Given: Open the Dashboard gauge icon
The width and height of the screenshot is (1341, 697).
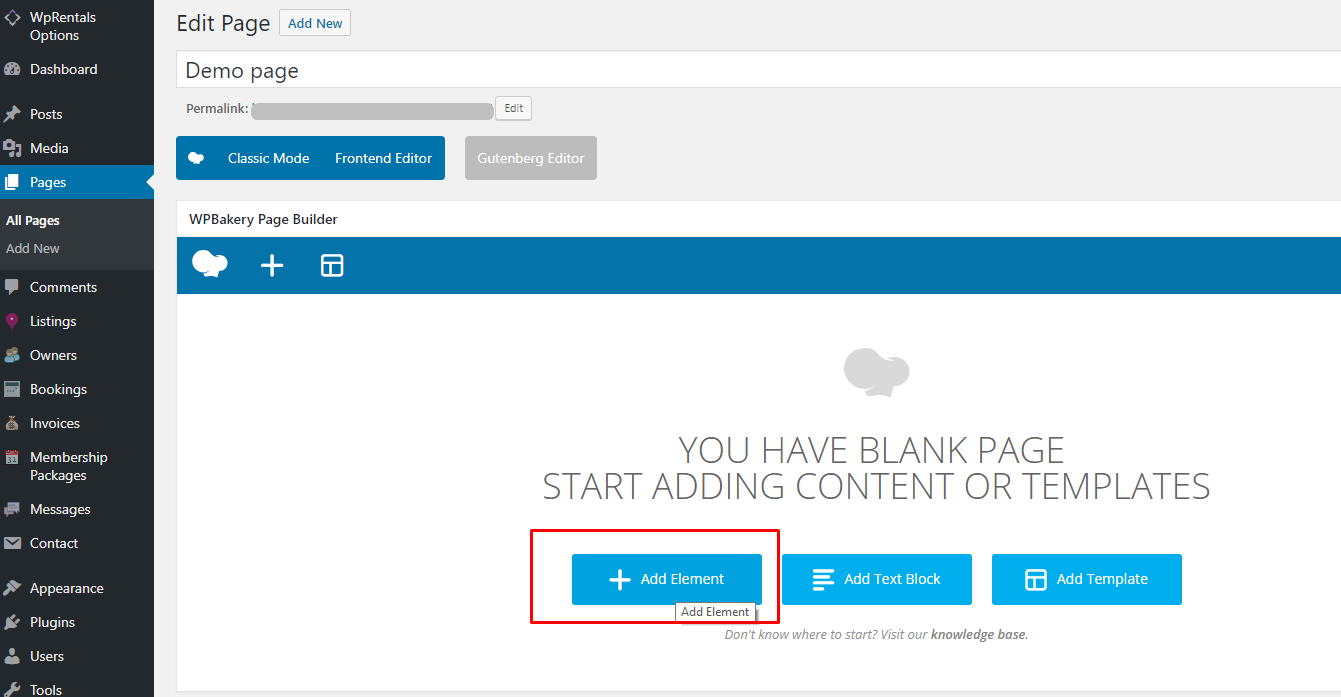Looking at the screenshot, I should 12,70.
